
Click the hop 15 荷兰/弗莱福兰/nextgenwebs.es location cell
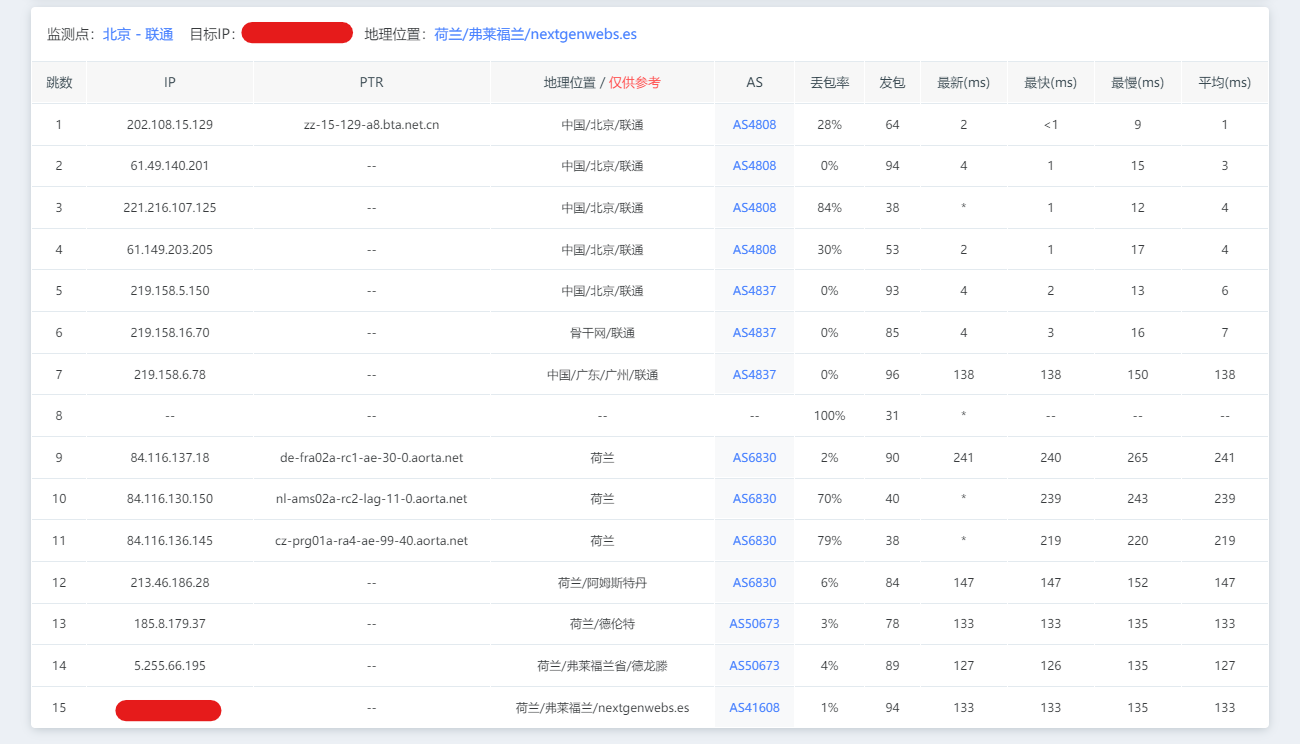point(602,708)
